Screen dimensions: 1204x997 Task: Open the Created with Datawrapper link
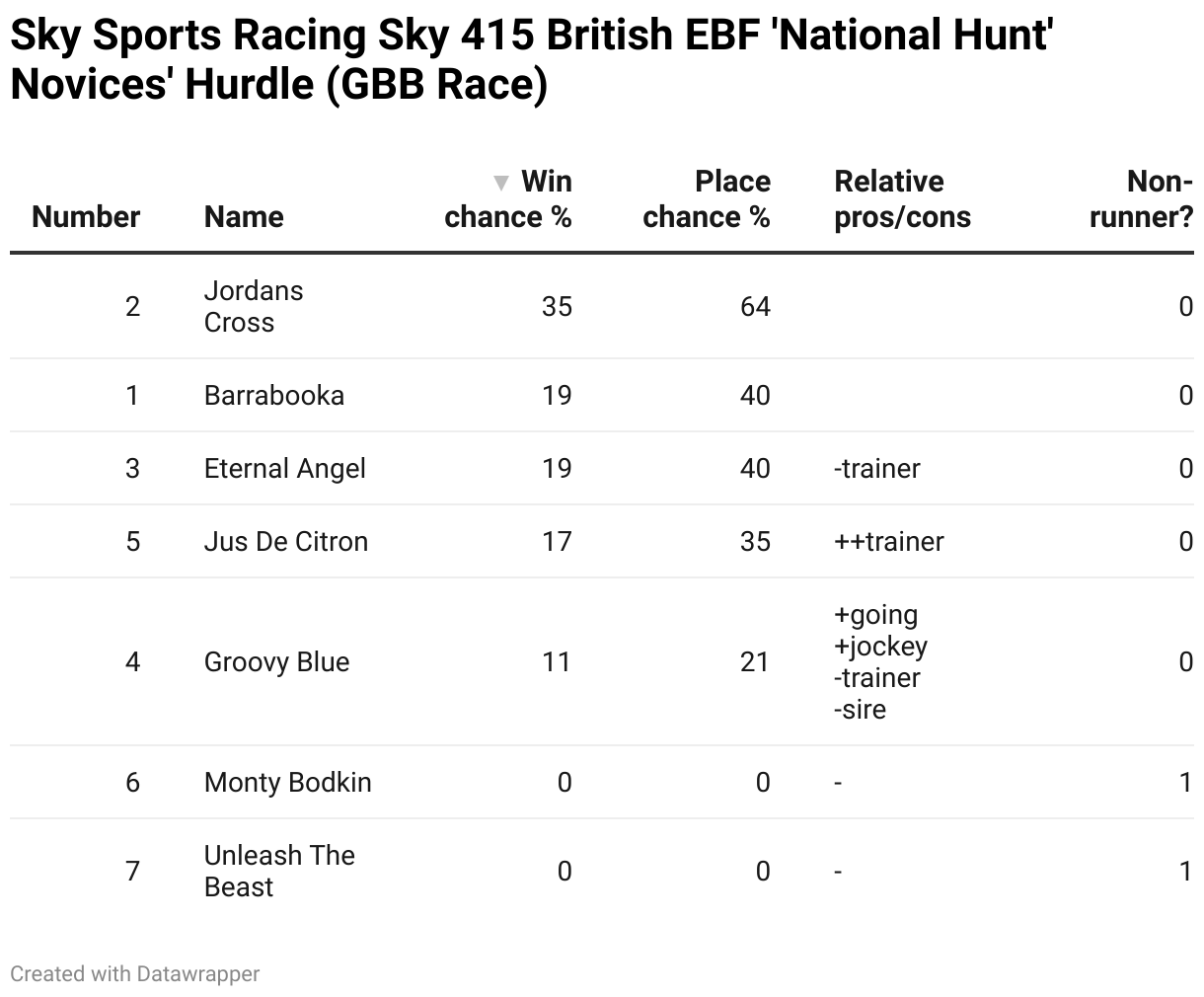point(135,974)
